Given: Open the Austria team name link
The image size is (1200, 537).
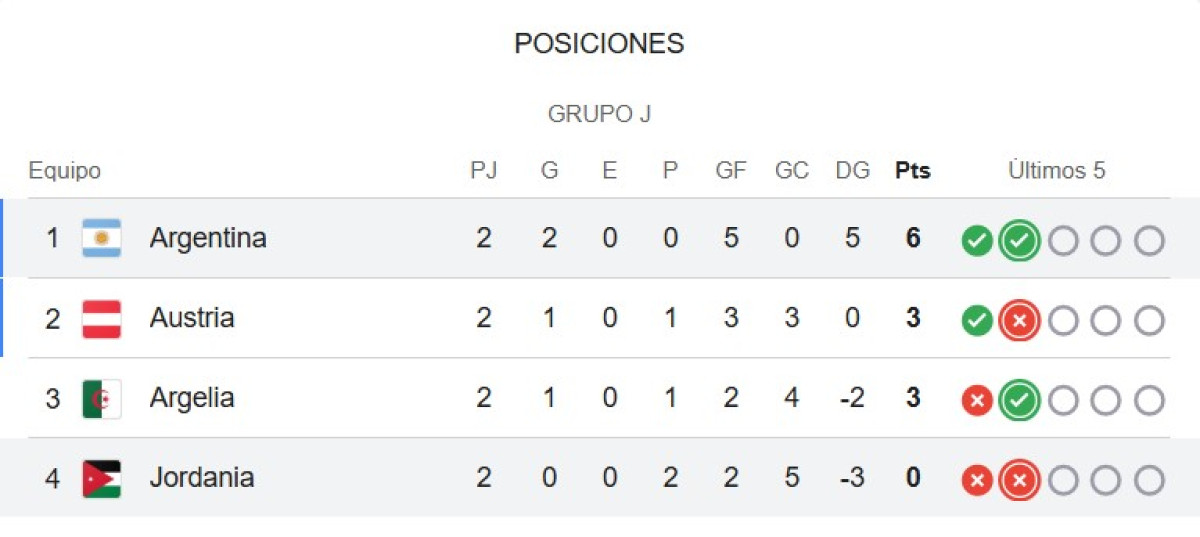Looking at the screenshot, I should point(192,318).
